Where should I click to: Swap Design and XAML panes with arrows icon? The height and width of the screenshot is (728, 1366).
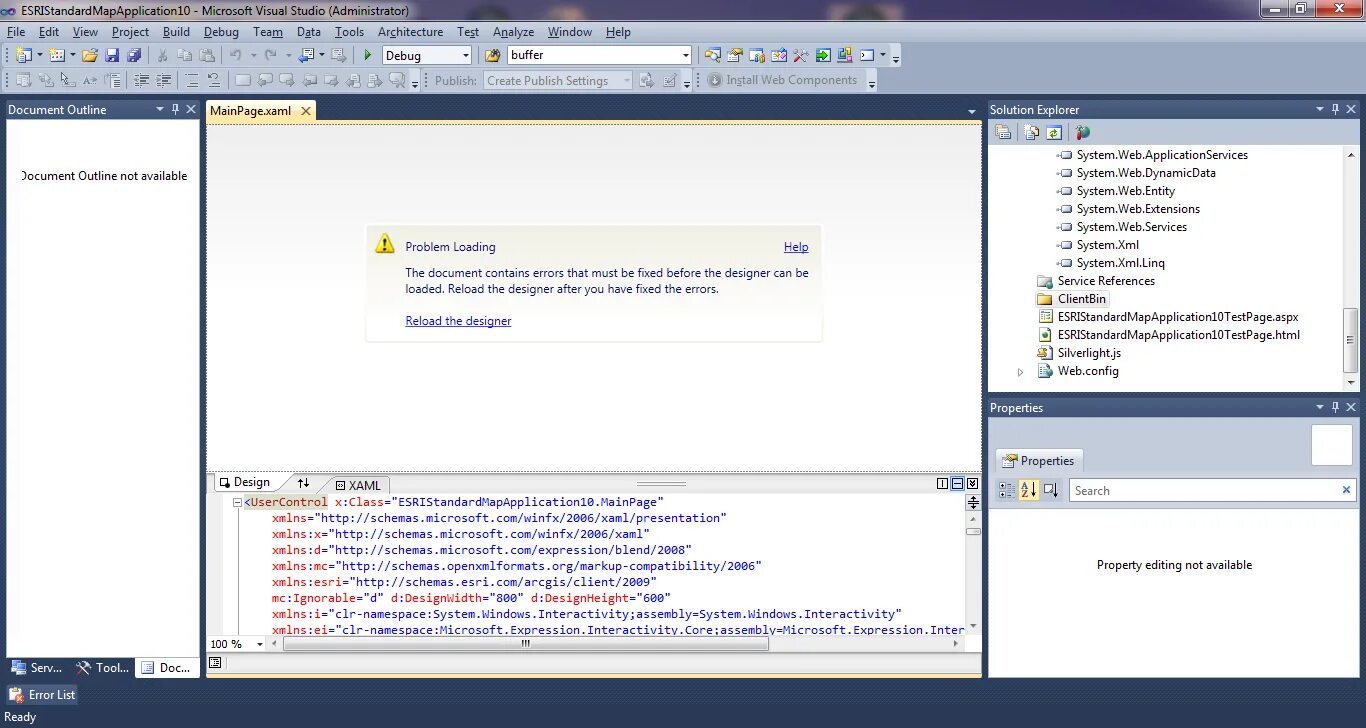pos(304,483)
